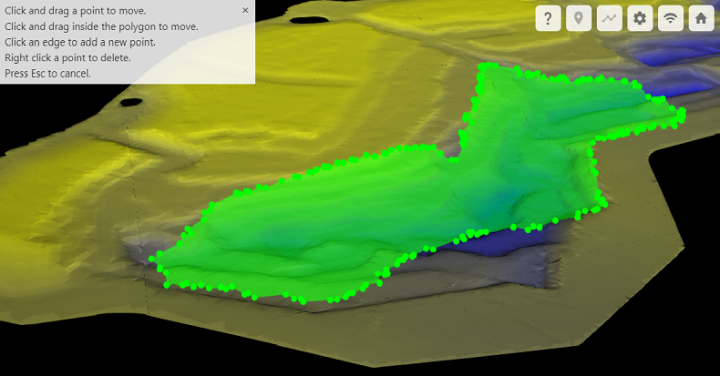Select the location pin marker tool
This screenshot has width=720, height=376.
pyautogui.click(x=579, y=18)
